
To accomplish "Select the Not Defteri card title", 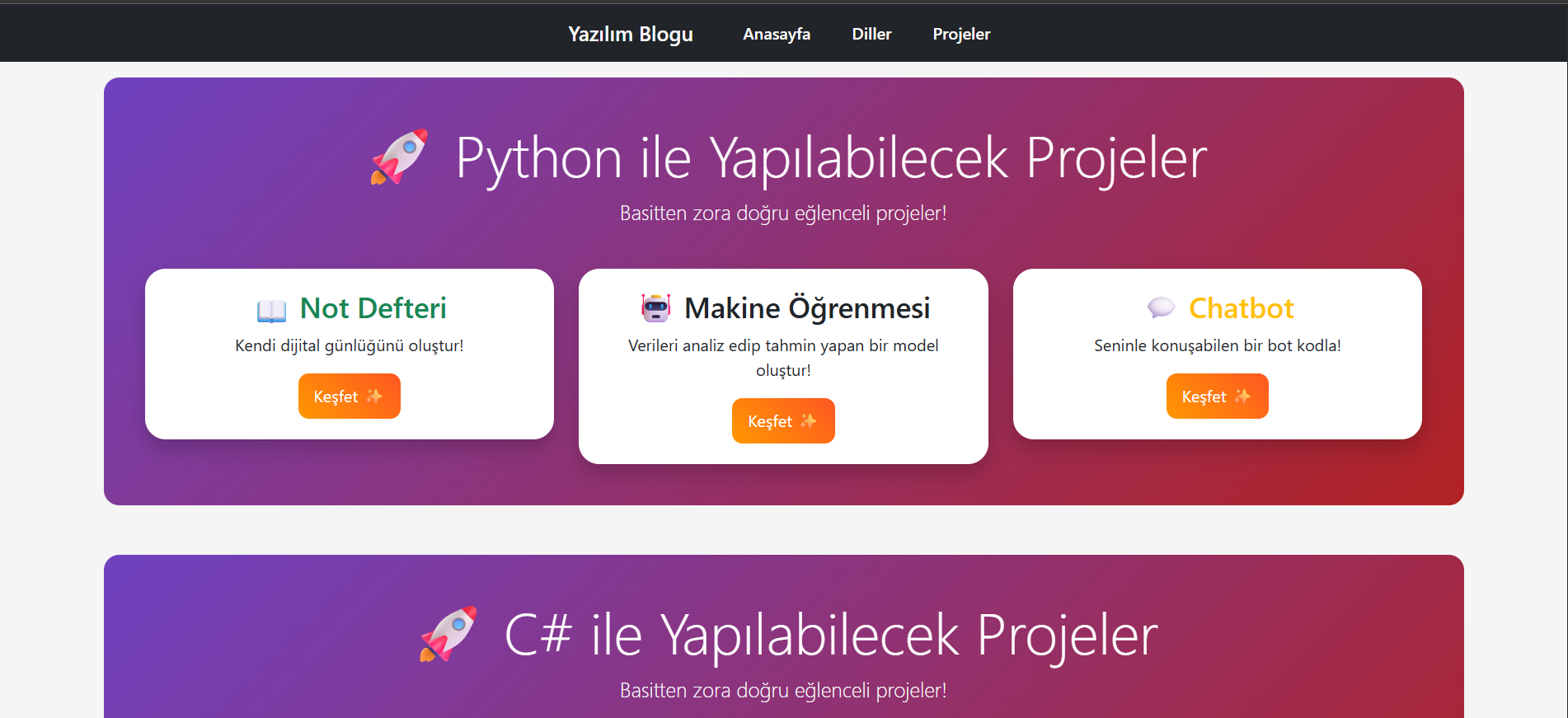I will [373, 308].
